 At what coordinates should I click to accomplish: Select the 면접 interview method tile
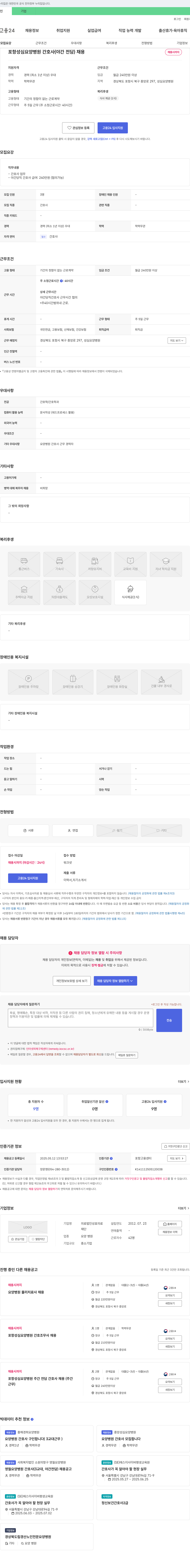[73, 830]
